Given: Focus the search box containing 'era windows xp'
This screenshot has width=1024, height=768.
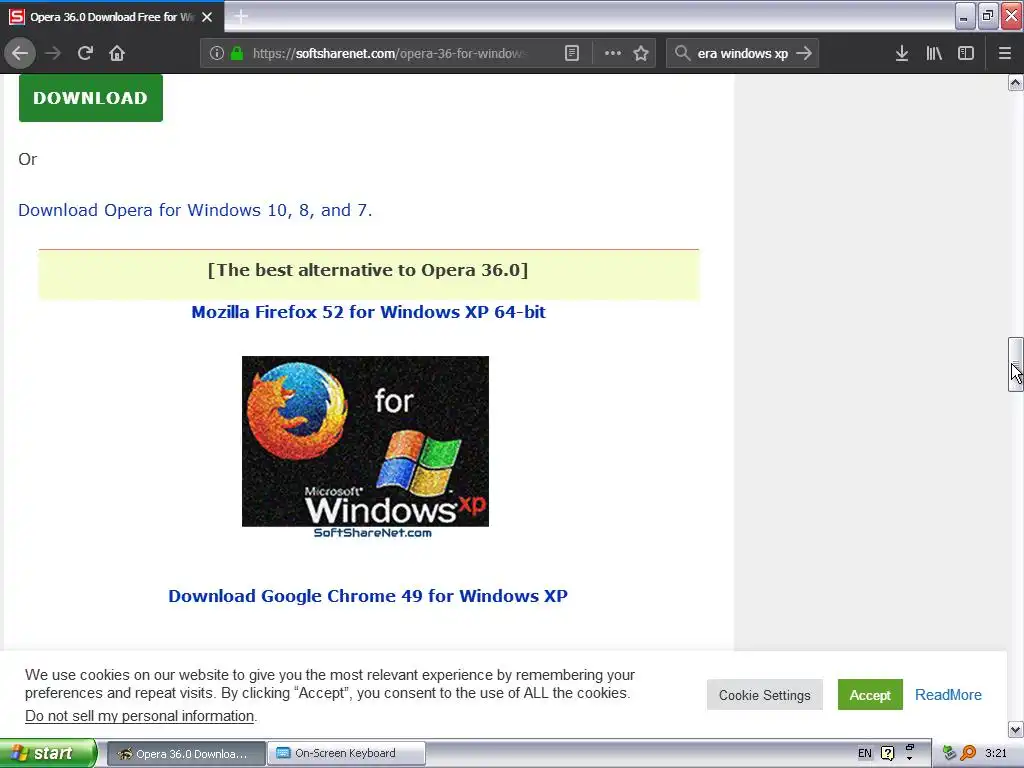Looking at the screenshot, I should [742, 53].
